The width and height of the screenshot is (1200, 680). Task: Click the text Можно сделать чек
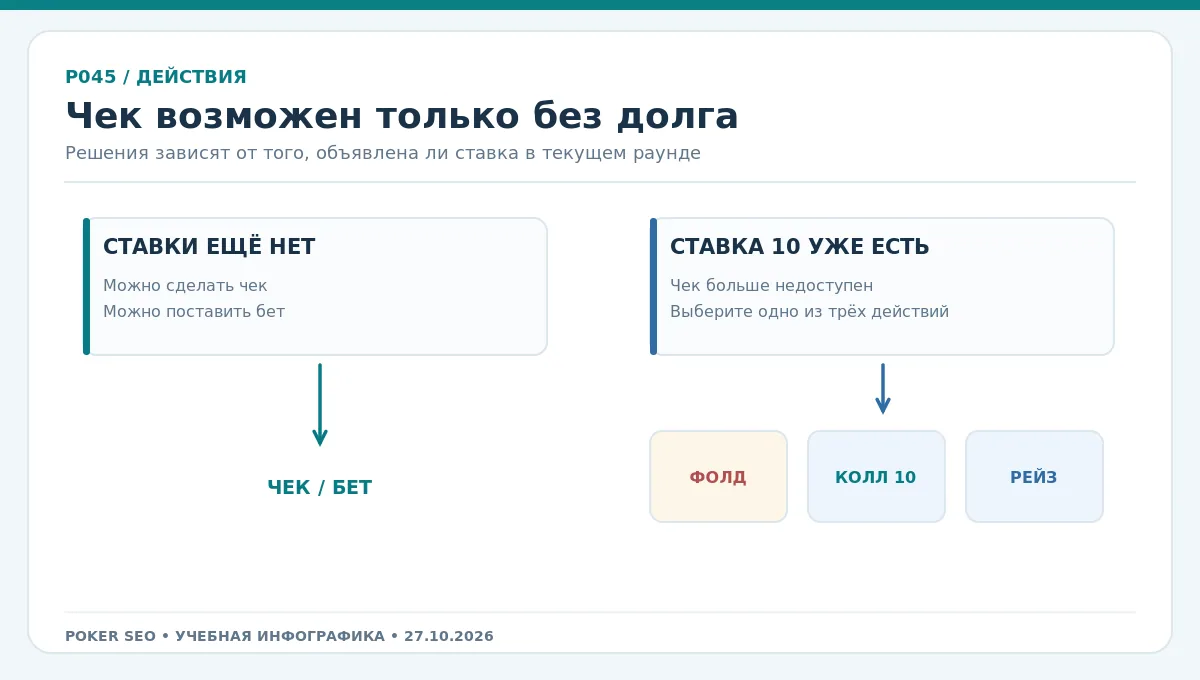tap(185, 286)
